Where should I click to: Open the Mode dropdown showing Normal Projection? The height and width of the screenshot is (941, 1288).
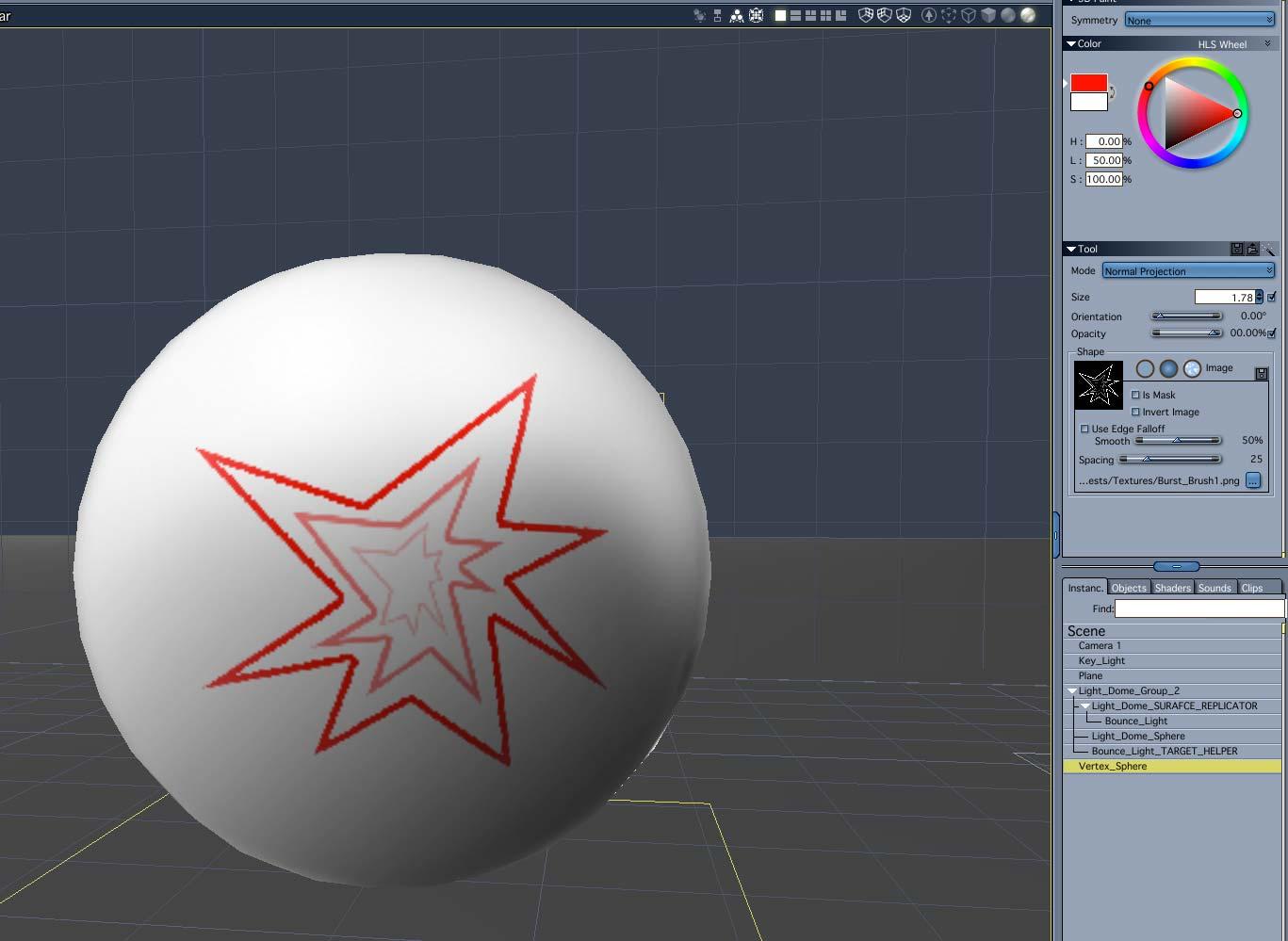tap(1188, 271)
